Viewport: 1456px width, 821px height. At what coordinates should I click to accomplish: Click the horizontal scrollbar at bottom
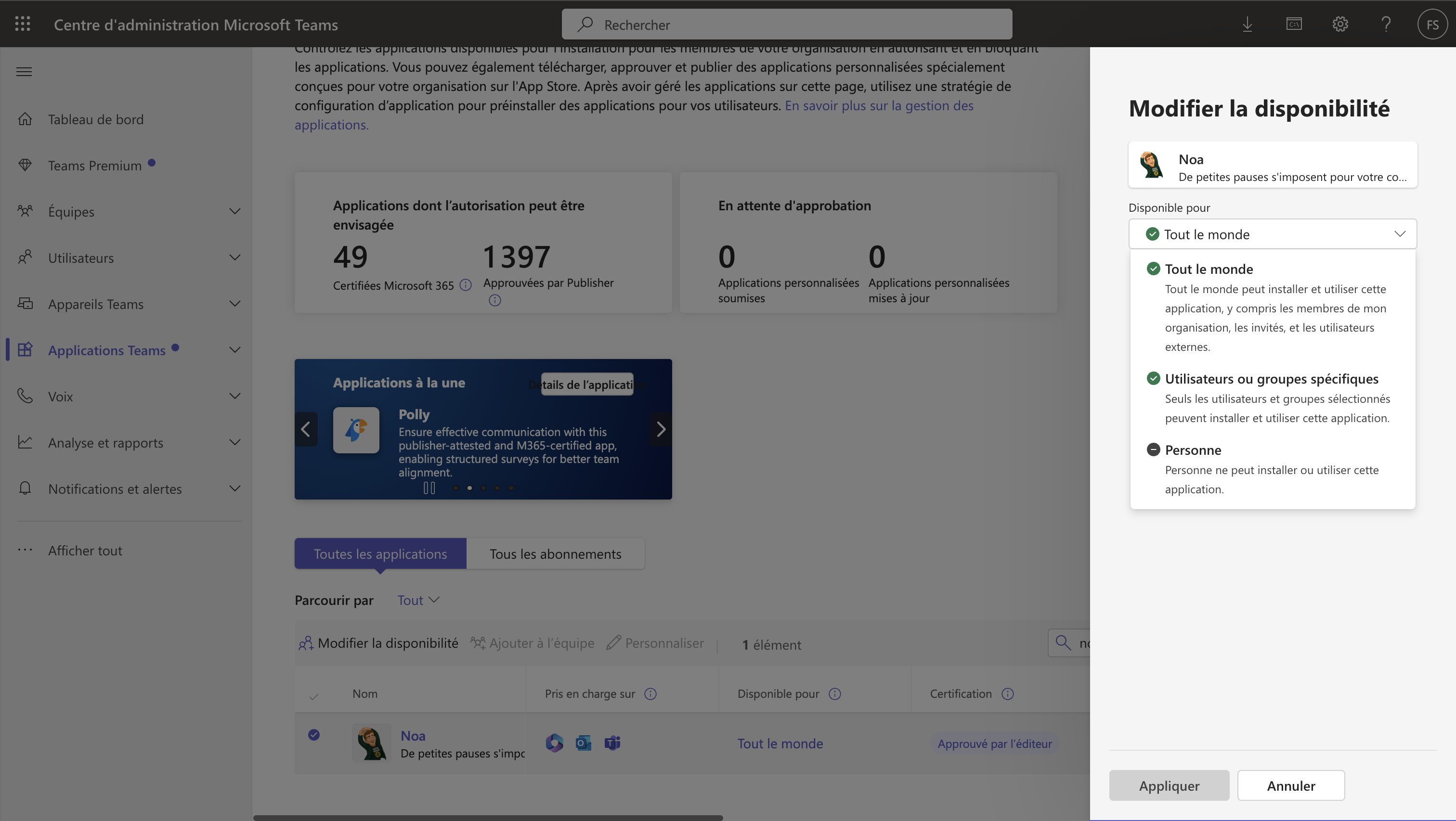pos(488,817)
